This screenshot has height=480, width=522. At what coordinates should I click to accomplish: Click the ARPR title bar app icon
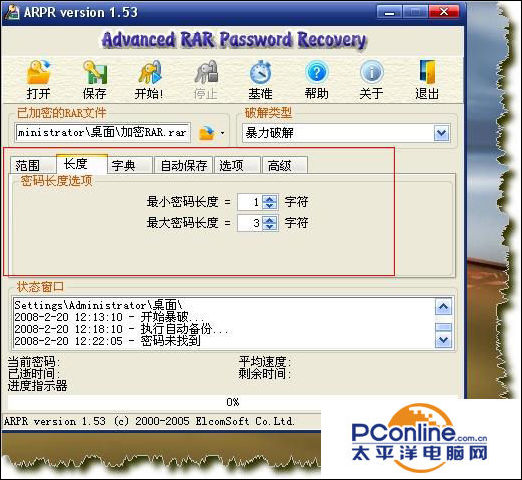[x=12, y=12]
